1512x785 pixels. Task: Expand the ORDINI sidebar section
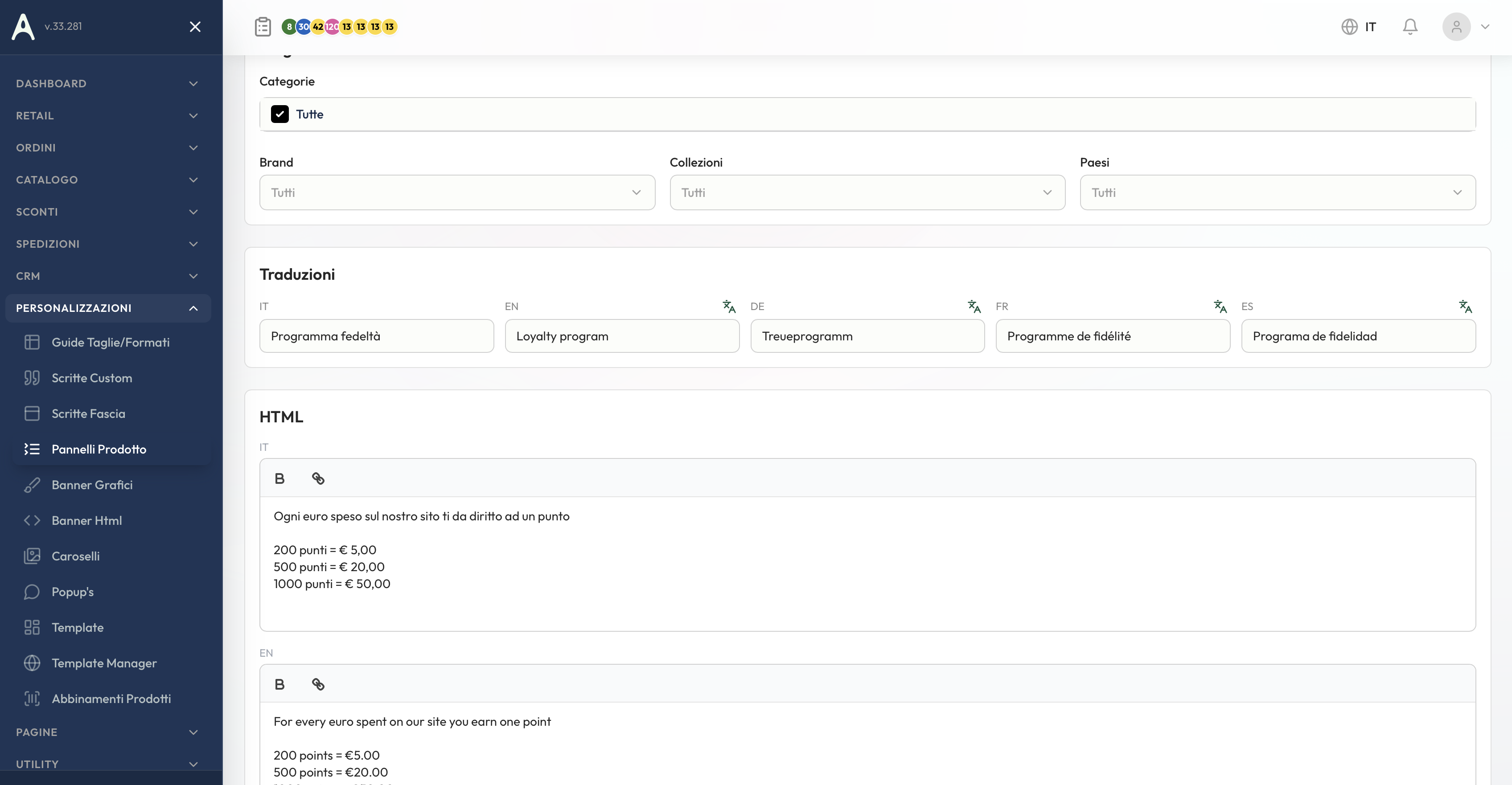pos(107,148)
